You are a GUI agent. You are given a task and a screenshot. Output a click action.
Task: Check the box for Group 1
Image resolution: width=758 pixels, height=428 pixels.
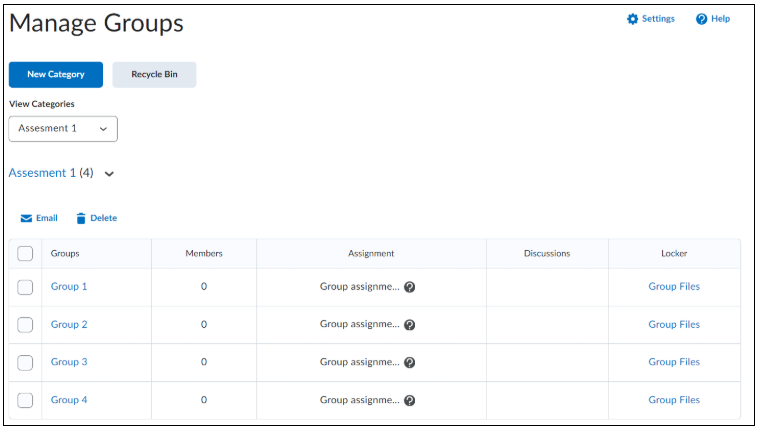(x=25, y=287)
